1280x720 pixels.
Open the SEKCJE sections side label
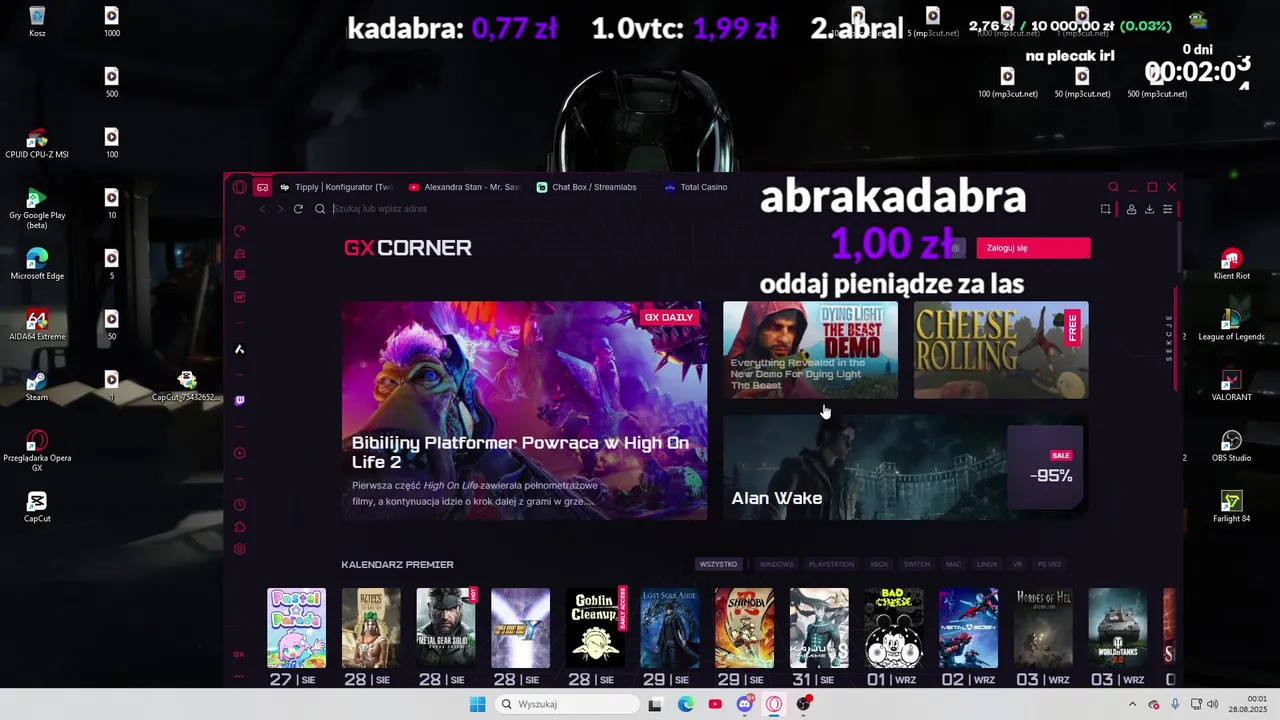(1169, 337)
